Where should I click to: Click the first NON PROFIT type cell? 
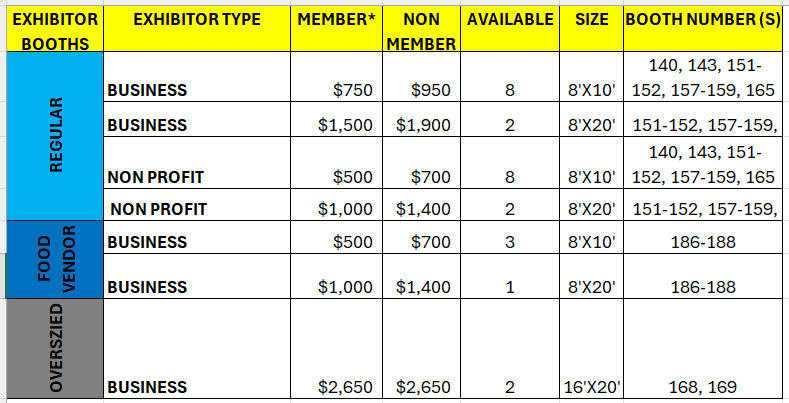click(x=197, y=163)
